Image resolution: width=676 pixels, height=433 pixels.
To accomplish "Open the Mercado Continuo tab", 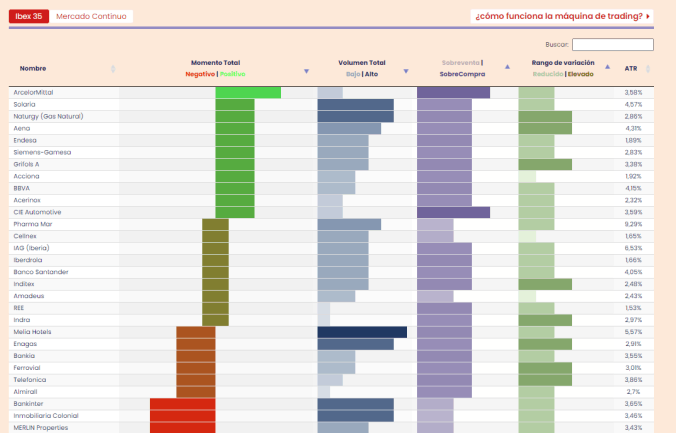I will pyautogui.click(x=91, y=16).
